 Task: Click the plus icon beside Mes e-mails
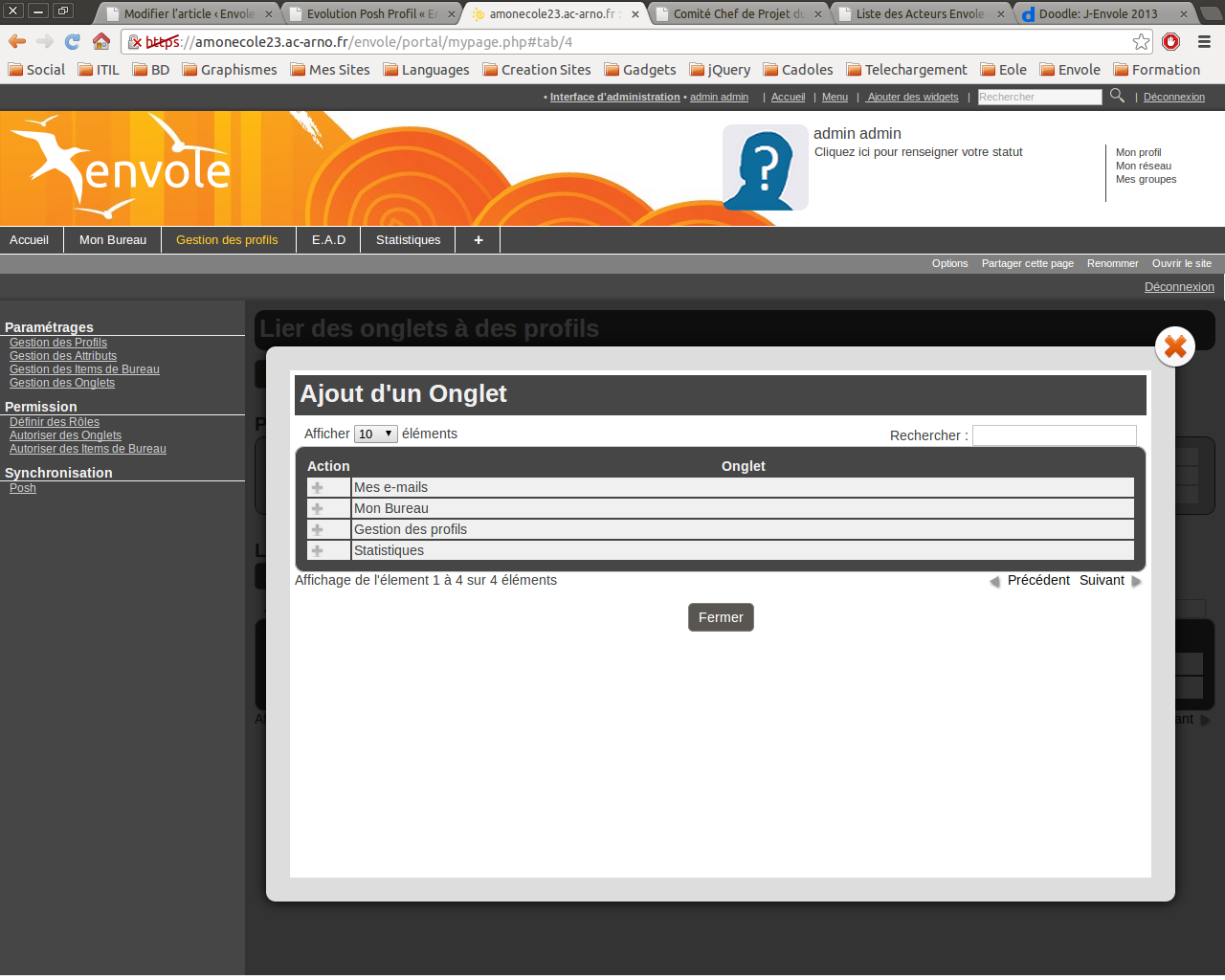(x=318, y=488)
